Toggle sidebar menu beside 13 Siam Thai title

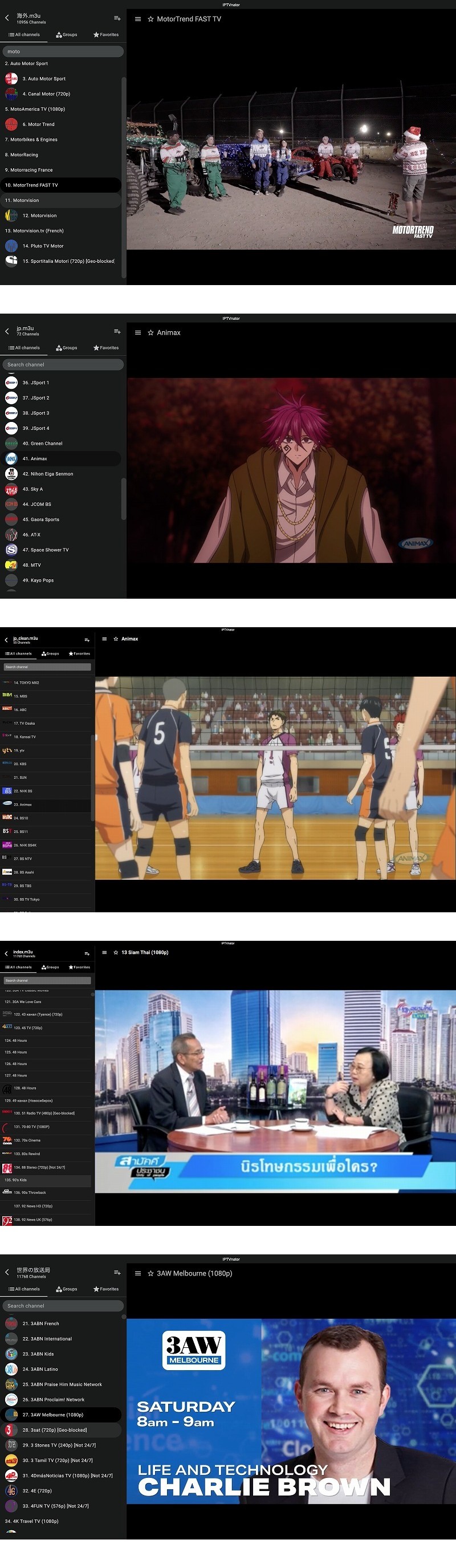(104, 953)
